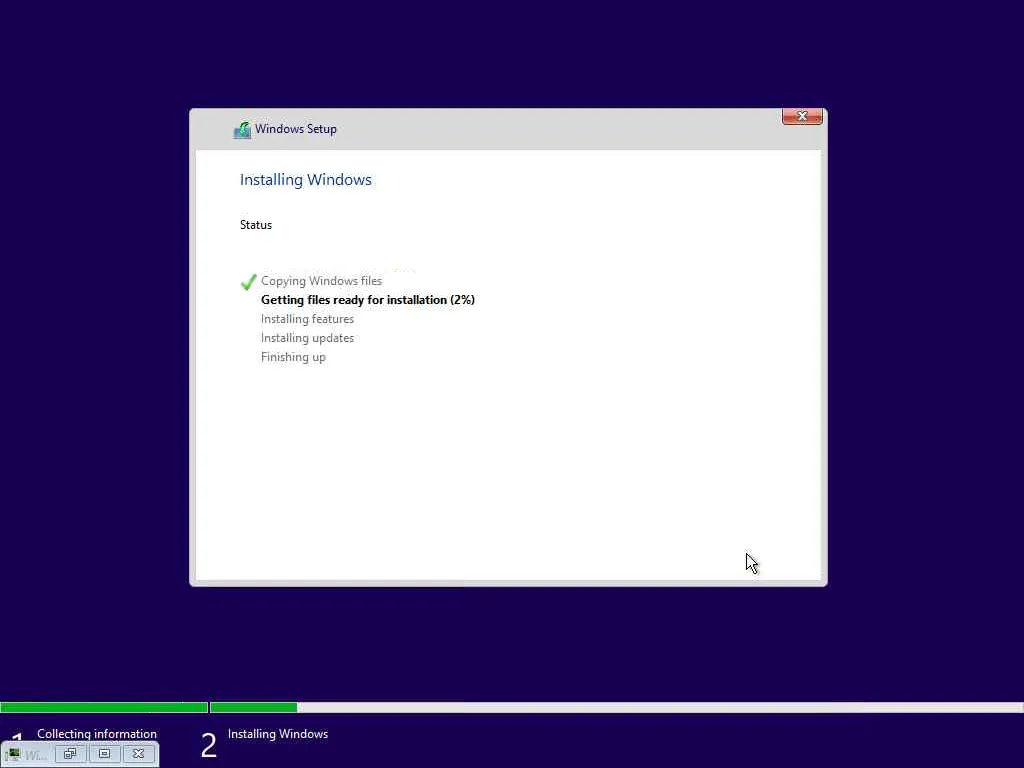This screenshot has height=768, width=1024.
Task: Click the green checkmark beside Copying Windows files
Action: click(x=248, y=281)
